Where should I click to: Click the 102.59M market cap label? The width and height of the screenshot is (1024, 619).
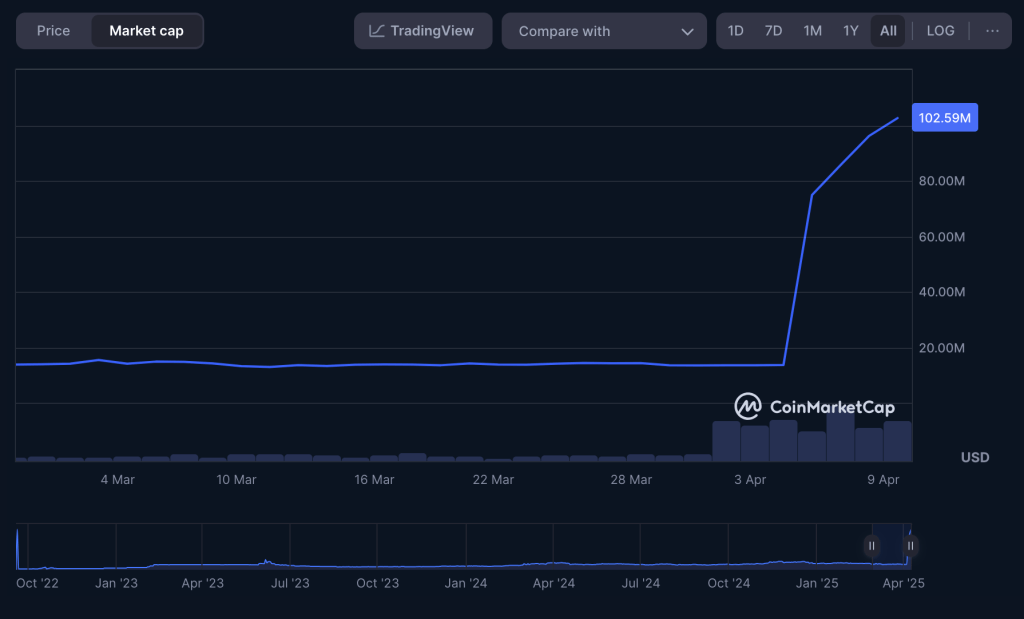coord(944,117)
